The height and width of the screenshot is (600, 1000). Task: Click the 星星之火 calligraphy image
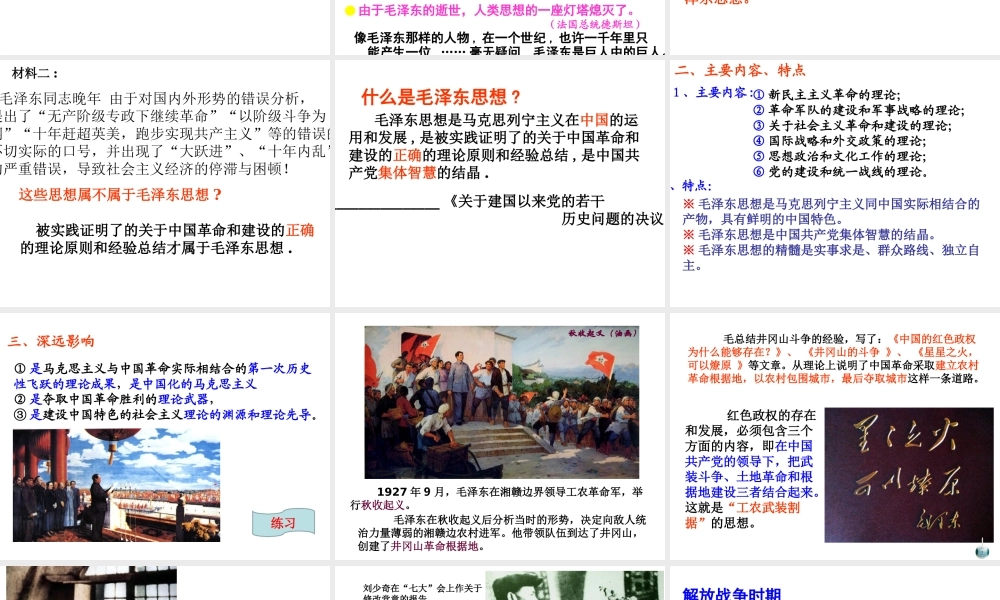908,475
